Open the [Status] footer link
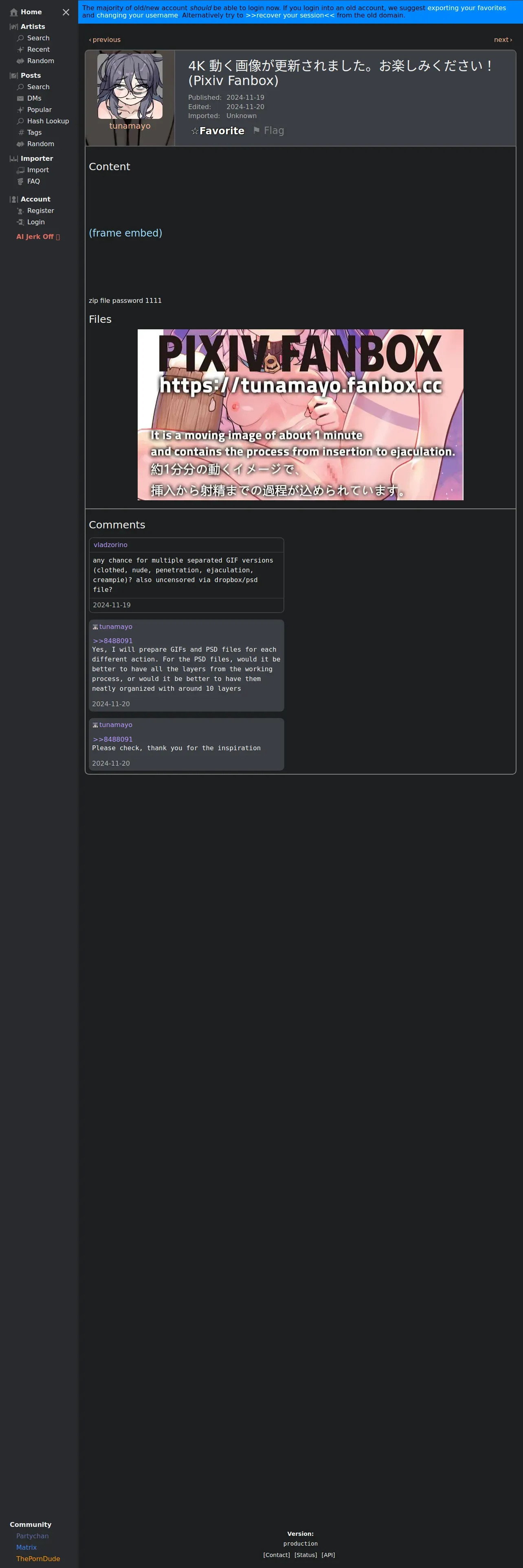This screenshot has height=1568, width=523. [305, 1555]
